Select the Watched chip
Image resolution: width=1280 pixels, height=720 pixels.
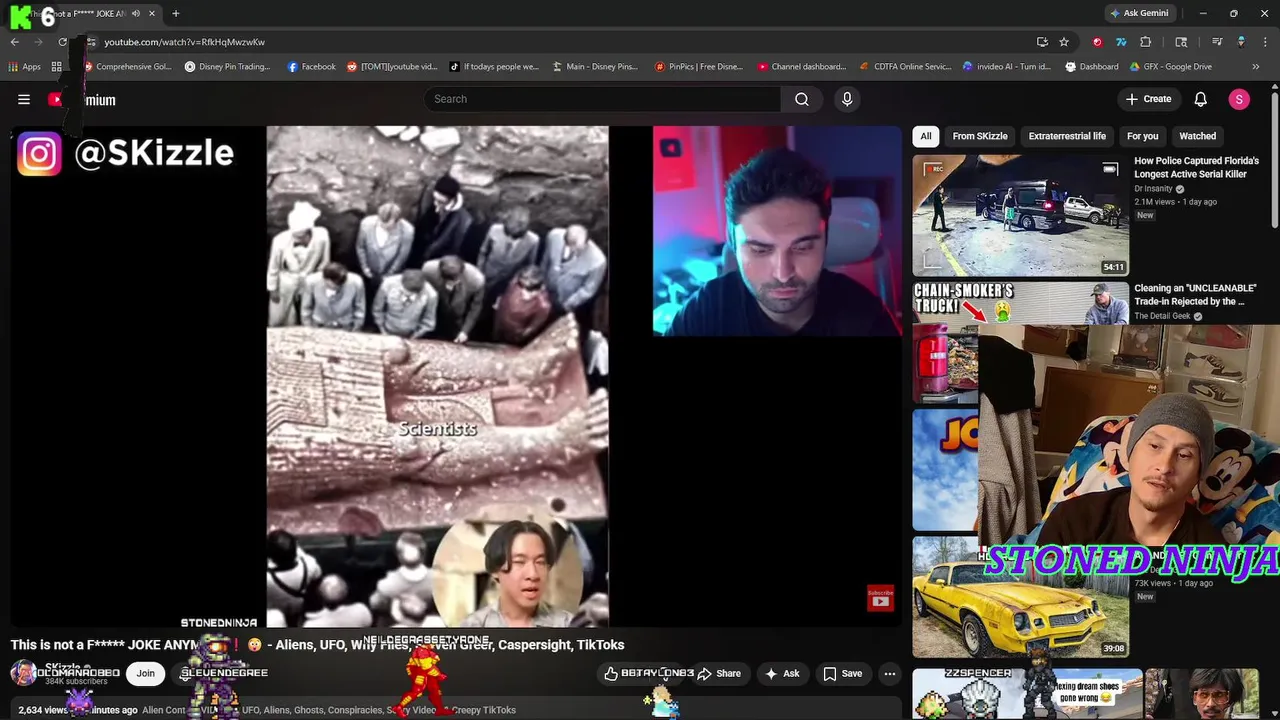click(1197, 136)
